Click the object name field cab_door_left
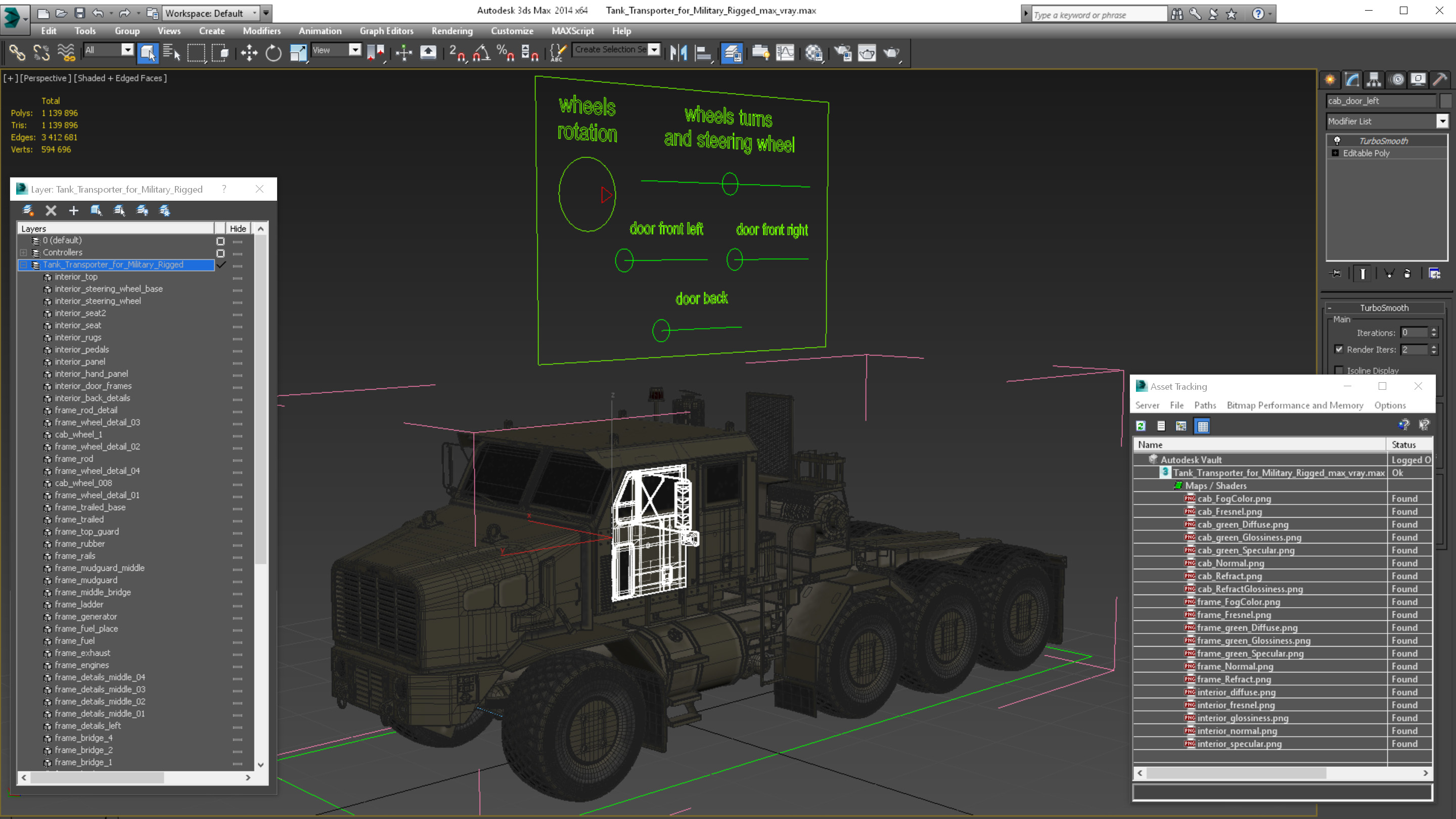Image resolution: width=1456 pixels, height=819 pixels. (x=1380, y=101)
